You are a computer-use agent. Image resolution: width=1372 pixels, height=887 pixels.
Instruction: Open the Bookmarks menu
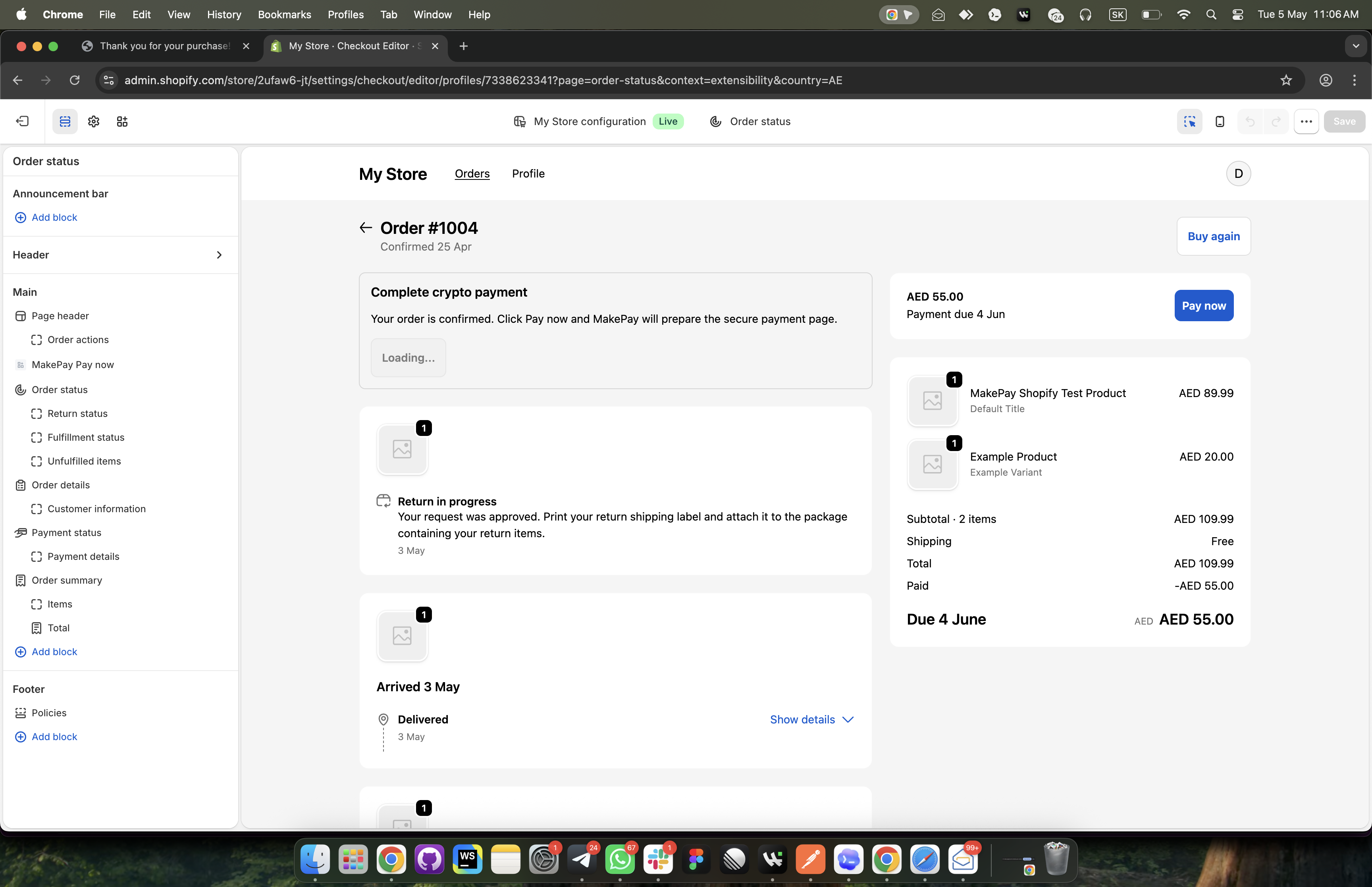click(284, 14)
